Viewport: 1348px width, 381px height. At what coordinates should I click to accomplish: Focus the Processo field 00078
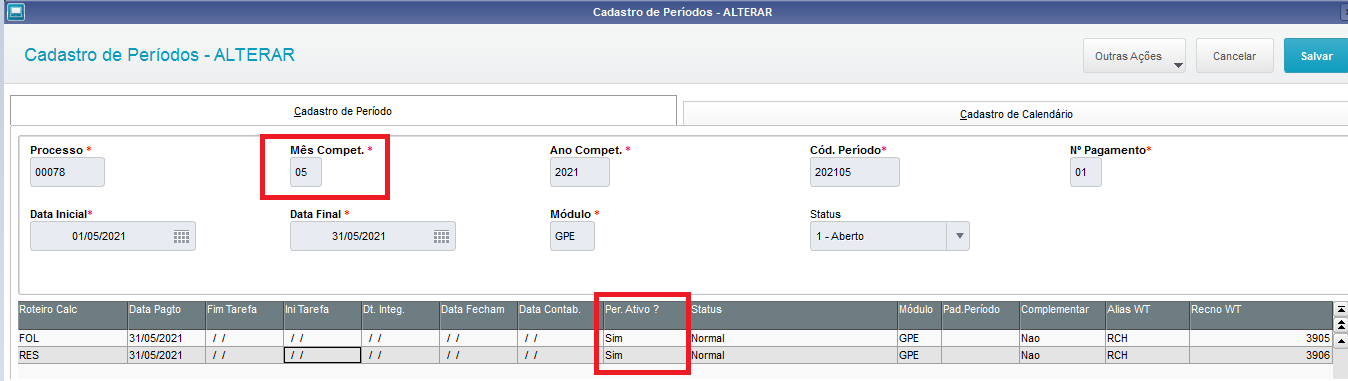(x=67, y=172)
